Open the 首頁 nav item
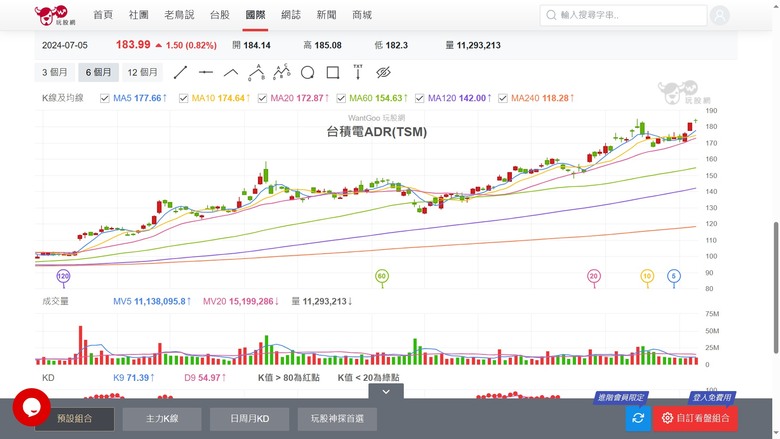 103,15
